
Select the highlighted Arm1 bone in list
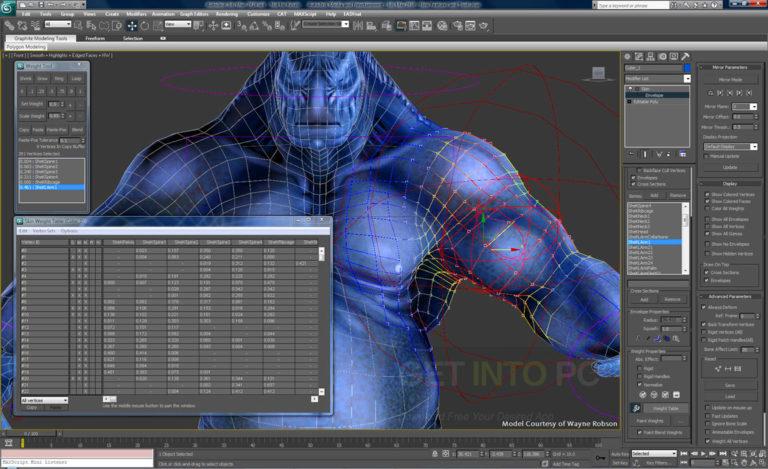(654, 242)
